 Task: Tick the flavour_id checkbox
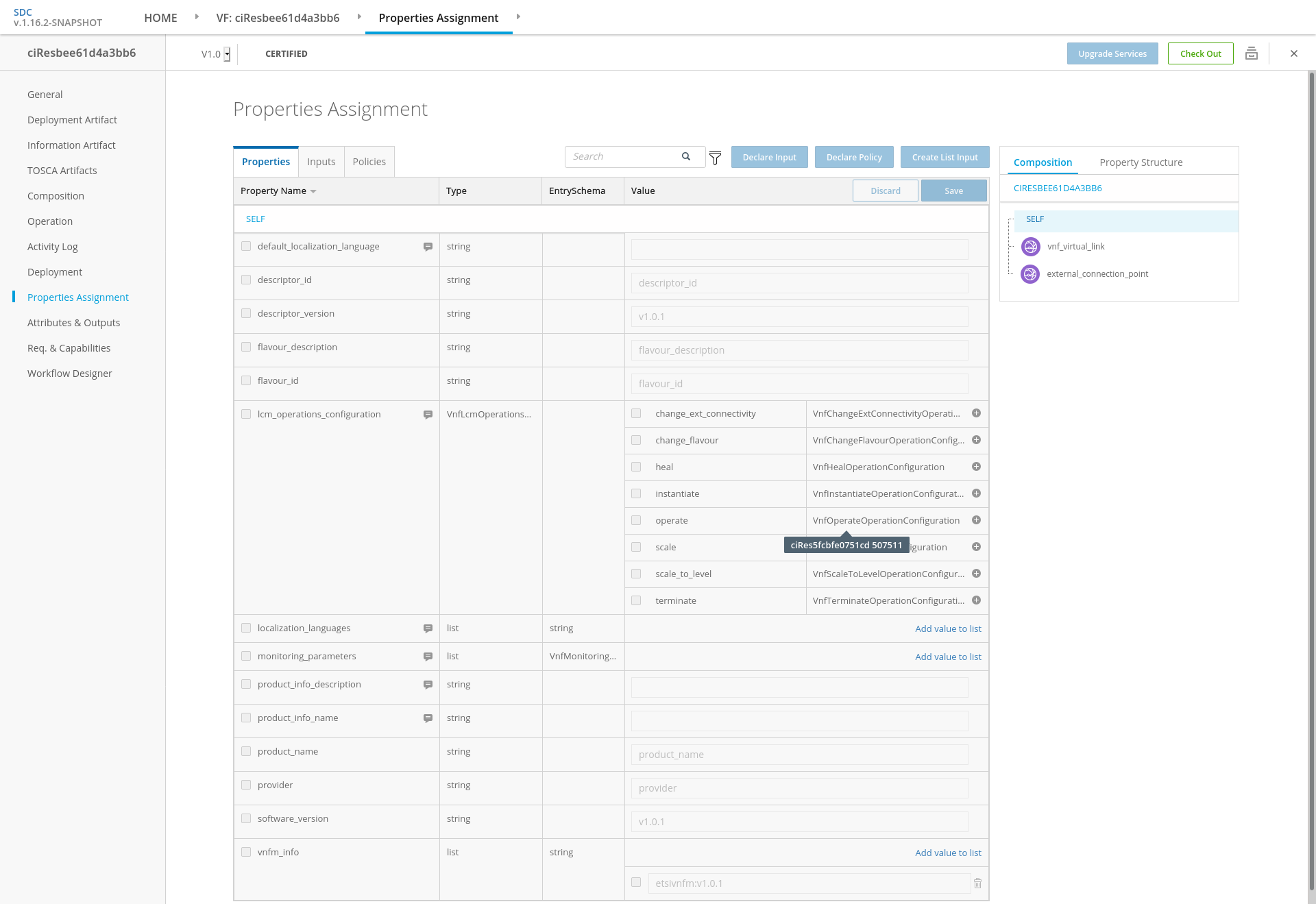[x=246, y=380]
